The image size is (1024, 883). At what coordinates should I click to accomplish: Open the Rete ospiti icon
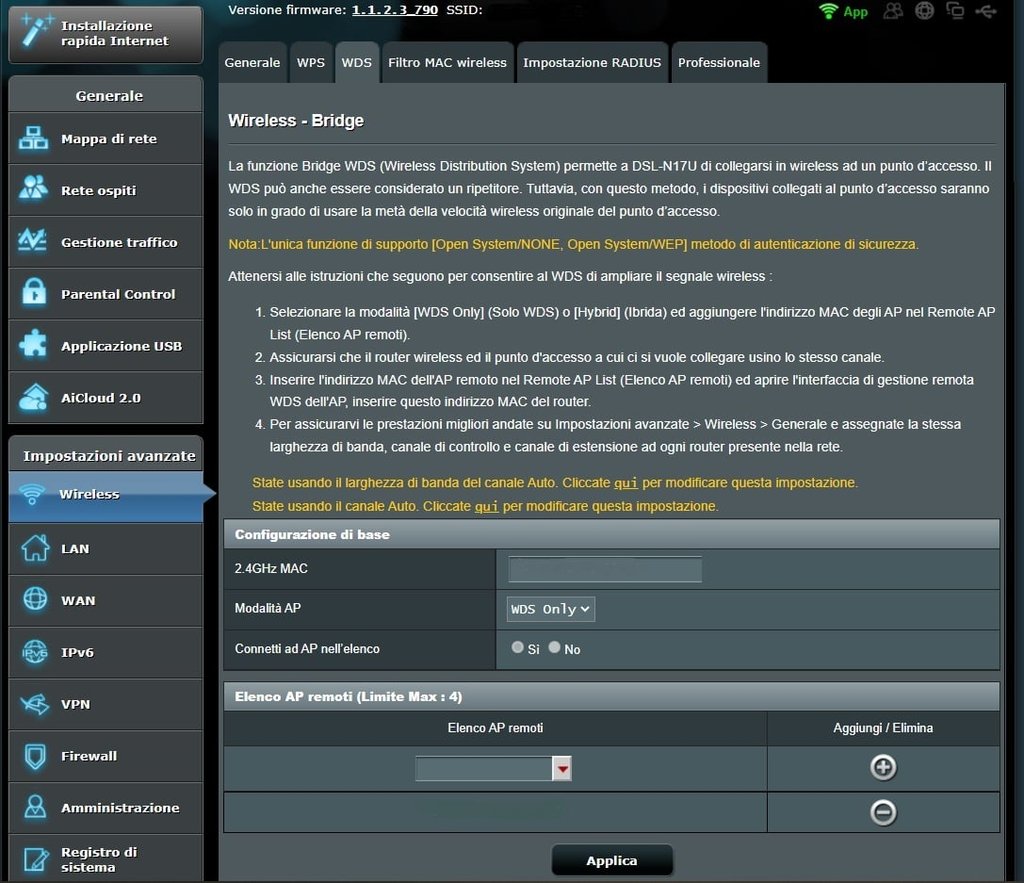click(x=33, y=189)
